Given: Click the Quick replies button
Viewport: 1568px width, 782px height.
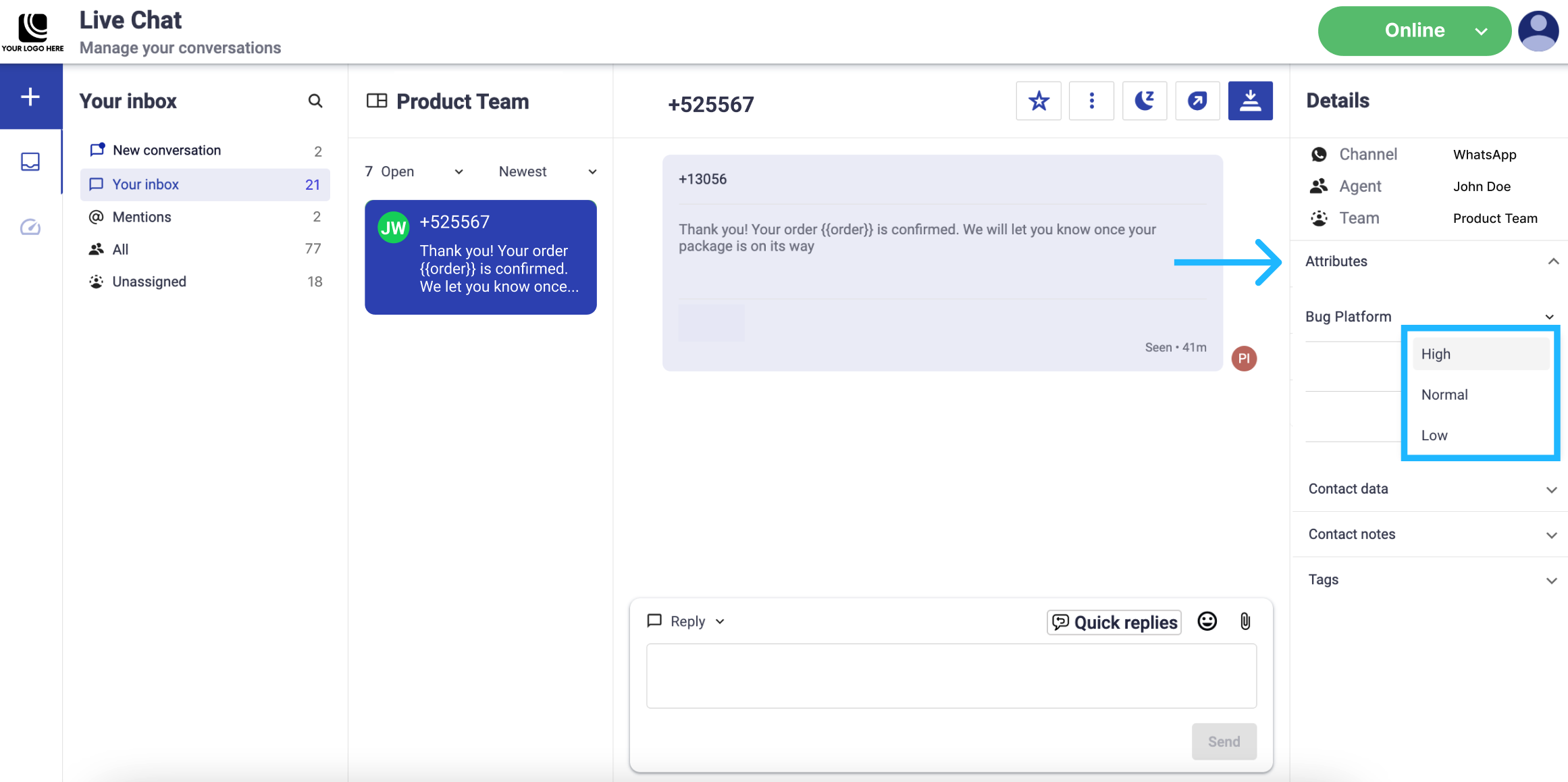Looking at the screenshot, I should tap(1114, 622).
